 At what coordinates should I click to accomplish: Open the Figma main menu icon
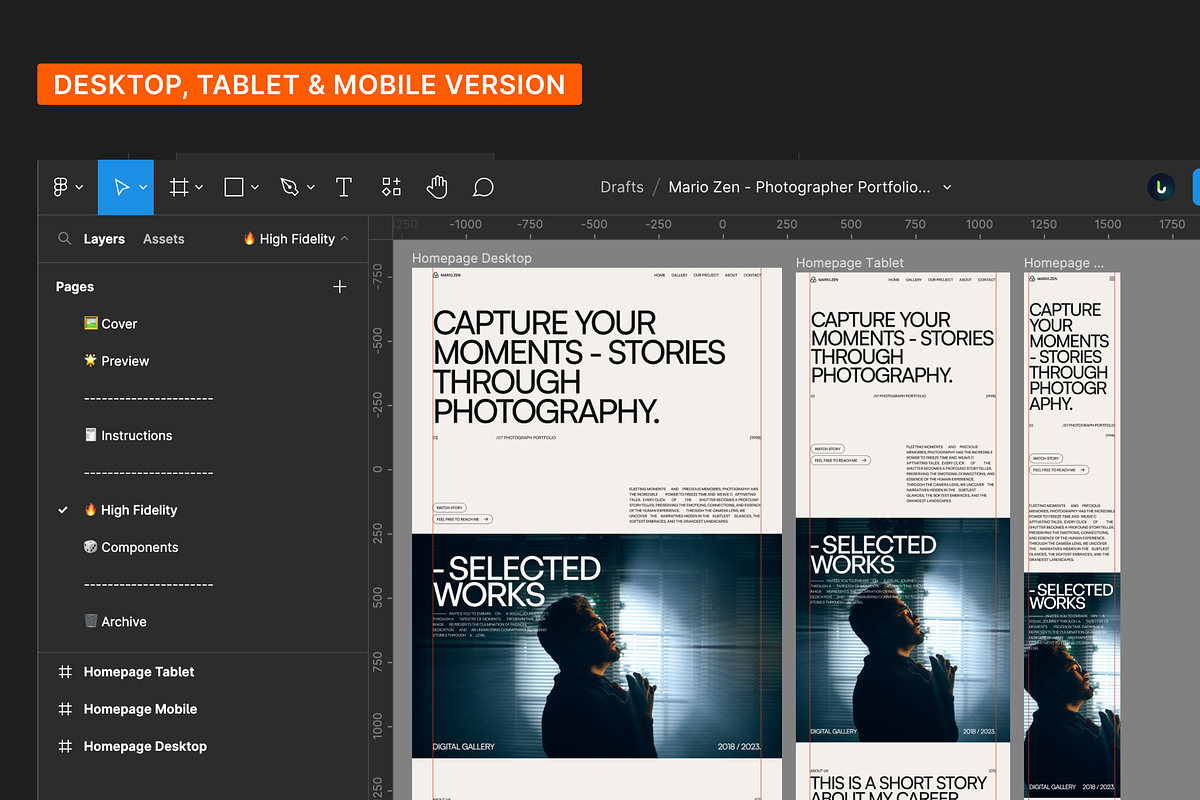[x=60, y=187]
